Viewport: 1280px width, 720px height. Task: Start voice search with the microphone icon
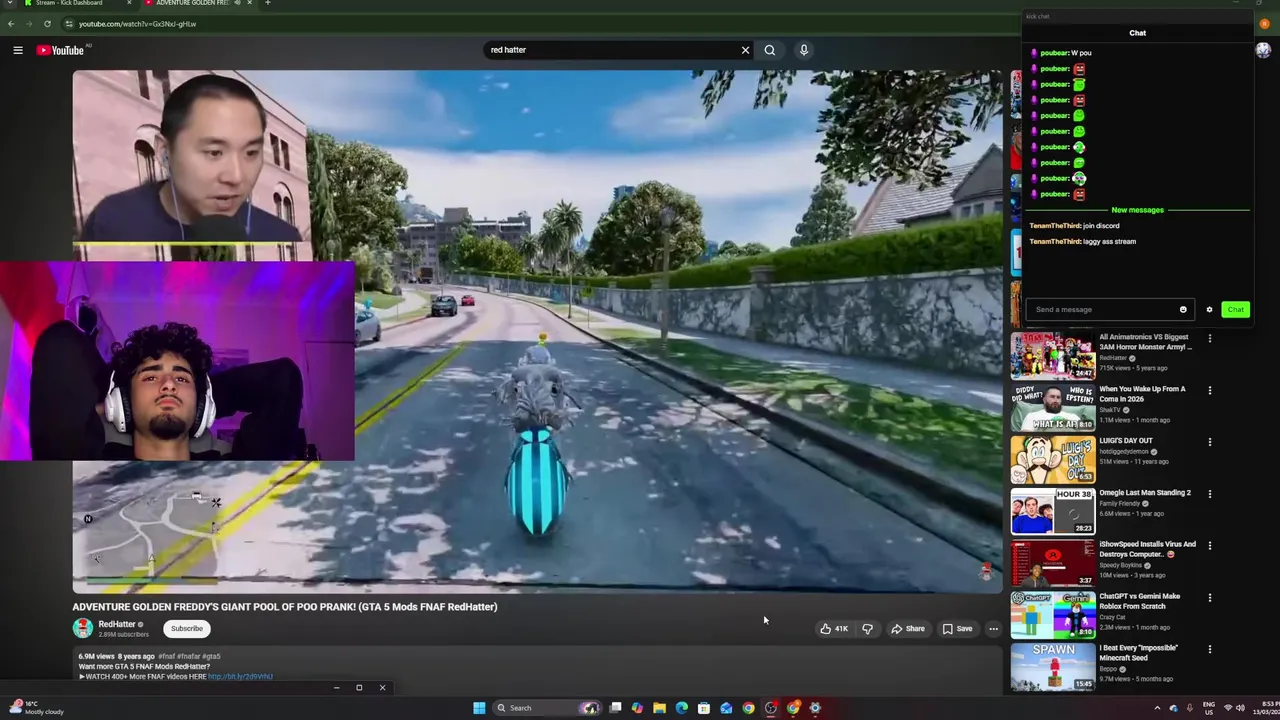coord(803,50)
